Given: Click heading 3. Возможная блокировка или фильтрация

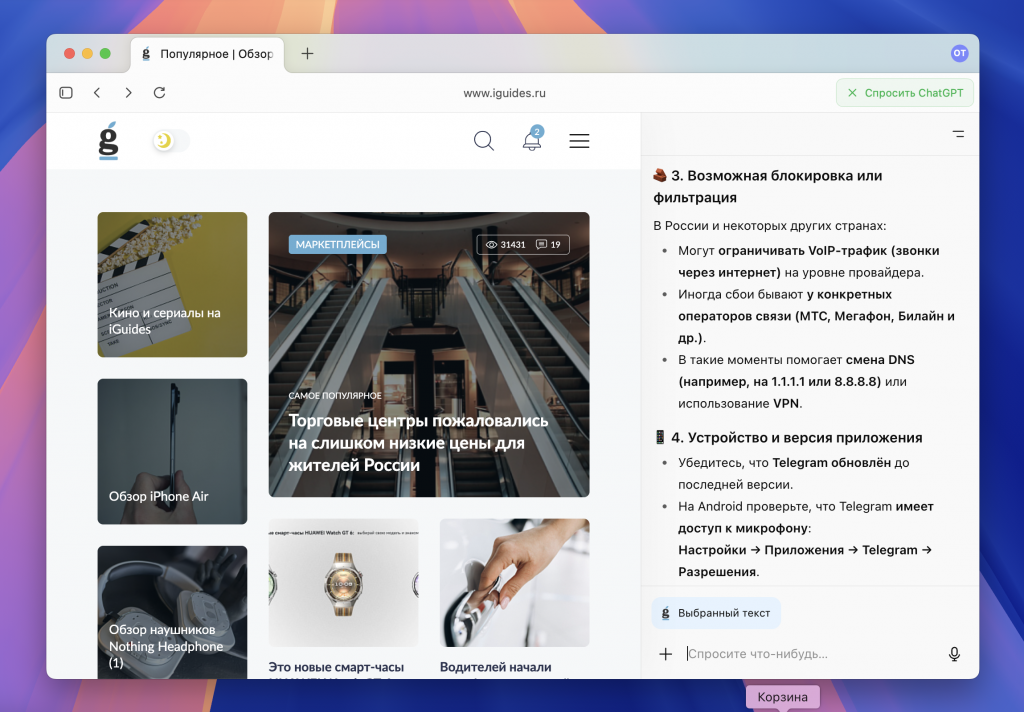Looking at the screenshot, I should click(x=768, y=186).
